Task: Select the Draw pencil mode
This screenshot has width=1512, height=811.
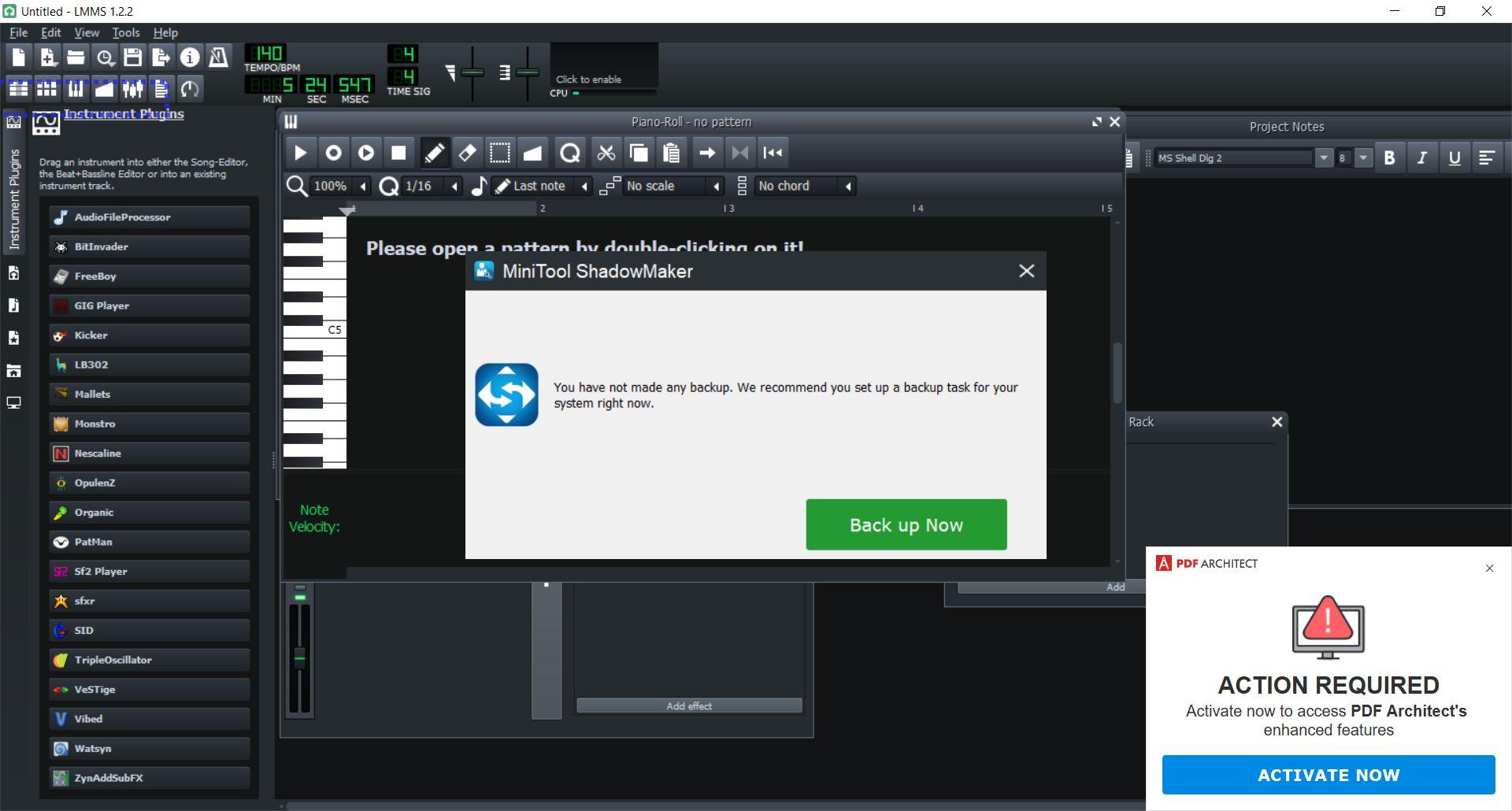Action: 435,153
